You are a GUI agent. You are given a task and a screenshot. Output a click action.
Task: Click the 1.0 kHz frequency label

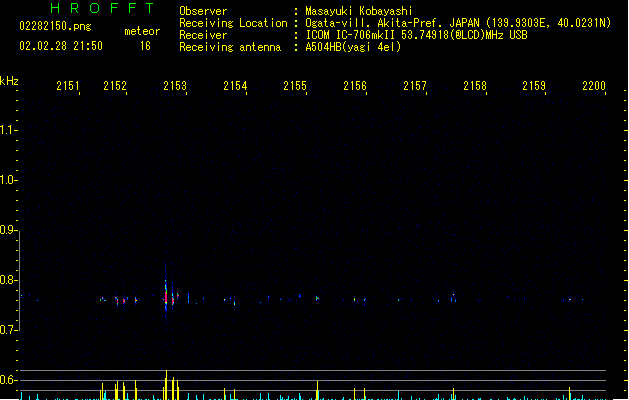coord(8,180)
